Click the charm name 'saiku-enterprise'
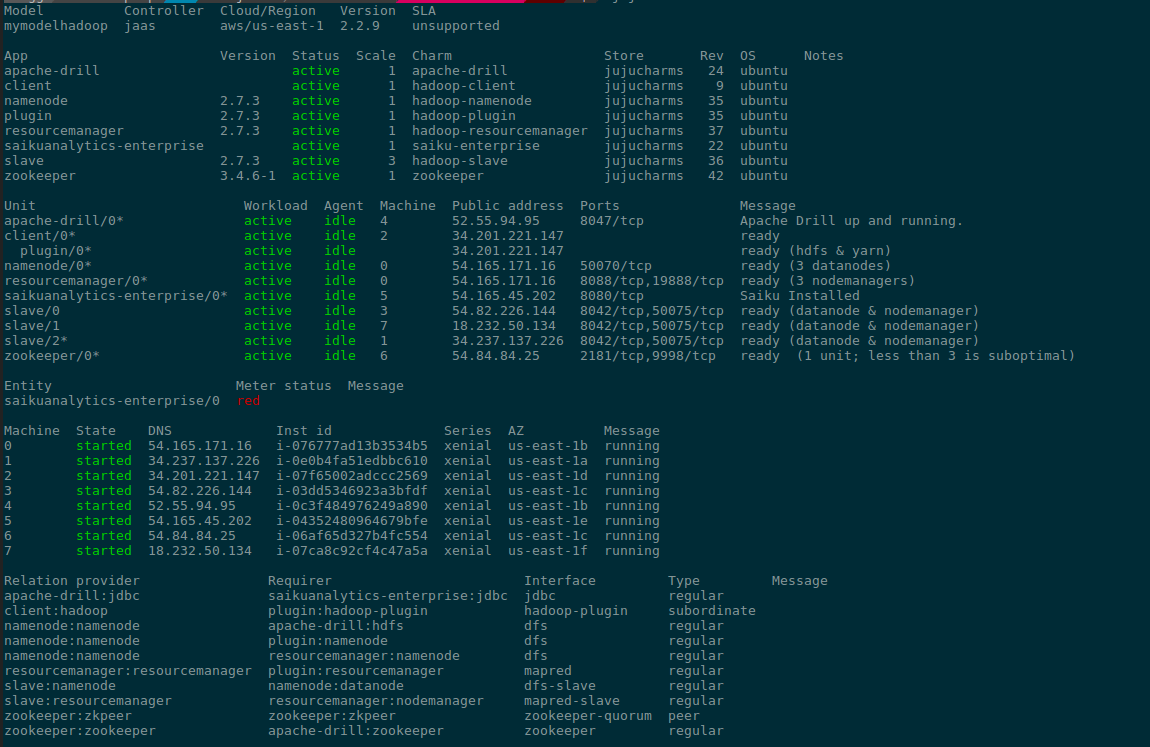The height and width of the screenshot is (747, 1150). coord(475,146)
